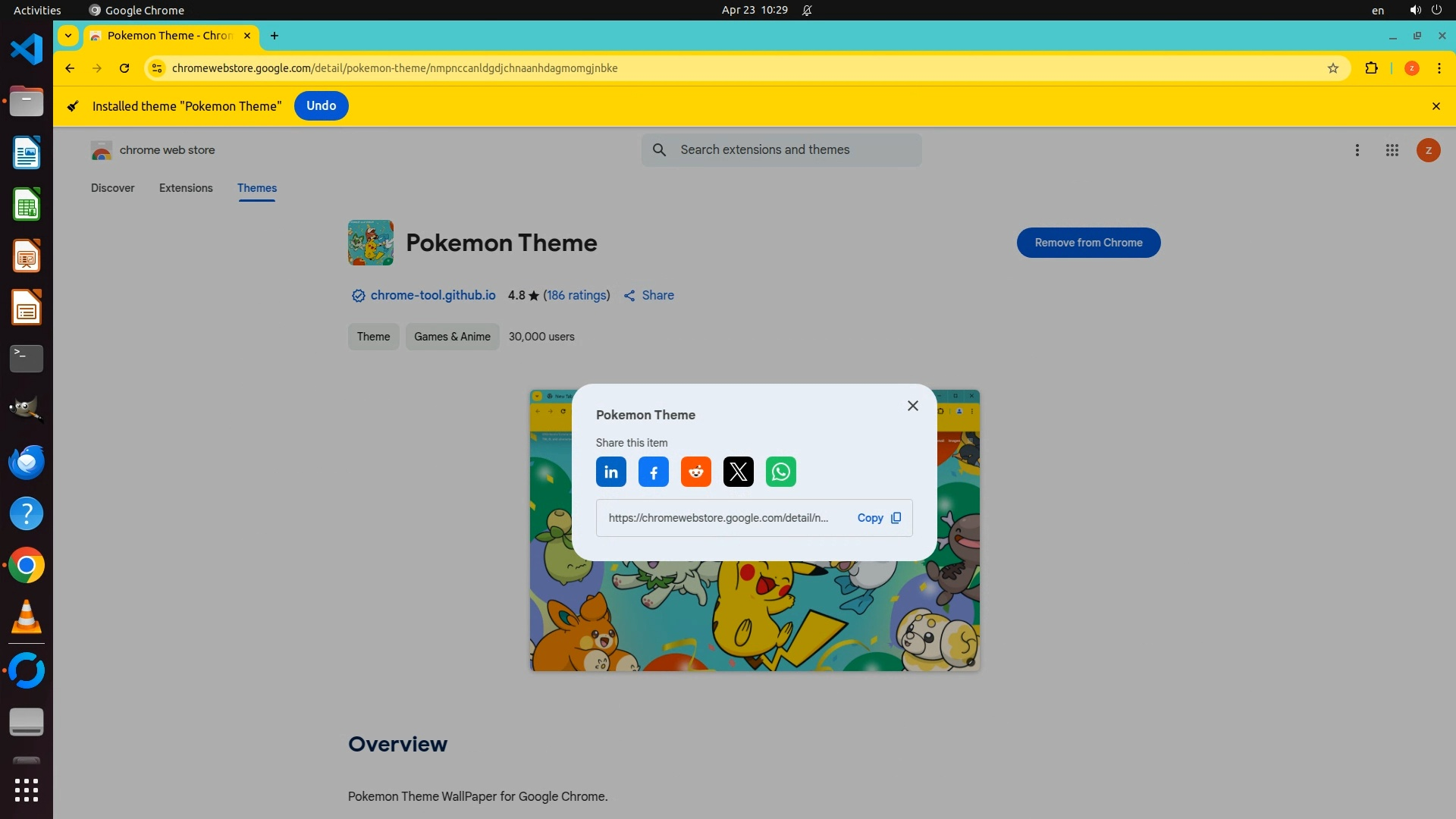Open web store more options menu
Screen dimensions: 1456x819
pyautogui.click(x=1357, y=150)
